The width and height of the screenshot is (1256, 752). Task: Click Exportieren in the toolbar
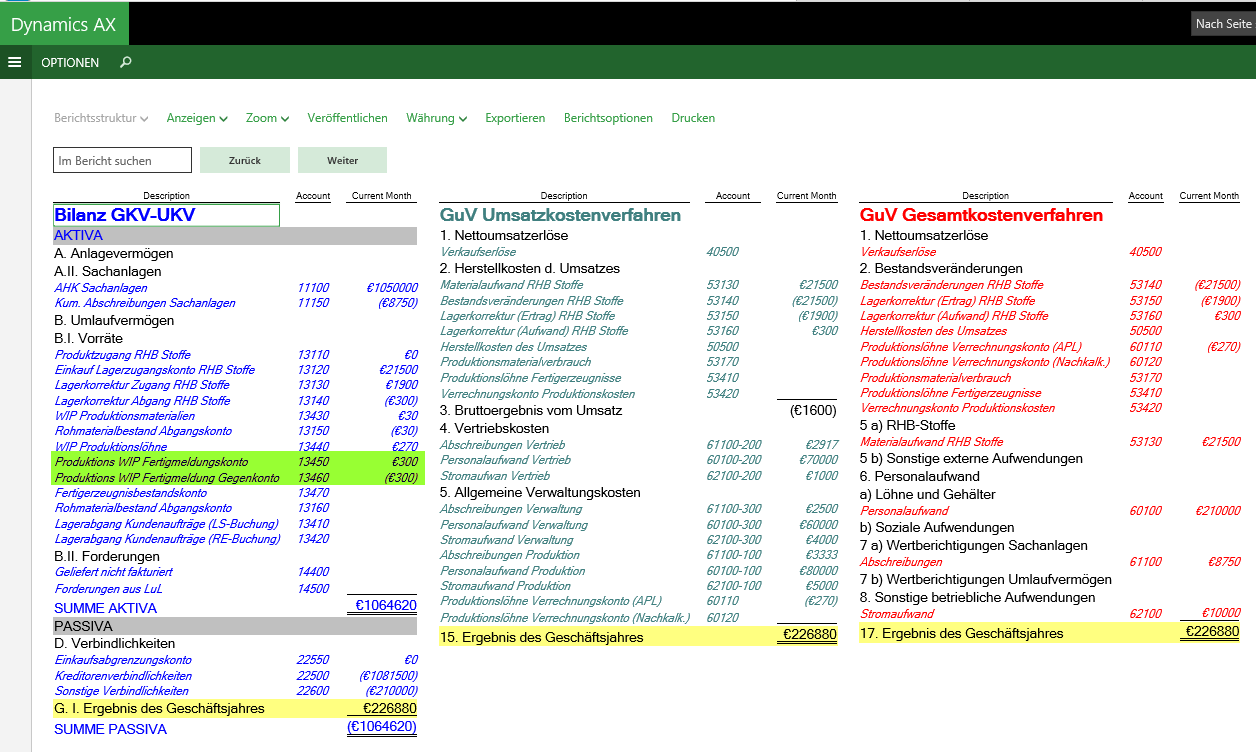515,118
